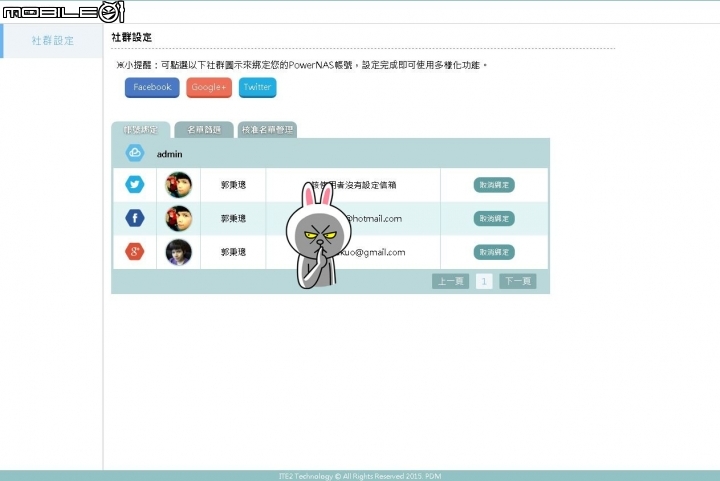Screen dimensions: 720x481
Task: Click the admin account label
Action: pos(169,154)
